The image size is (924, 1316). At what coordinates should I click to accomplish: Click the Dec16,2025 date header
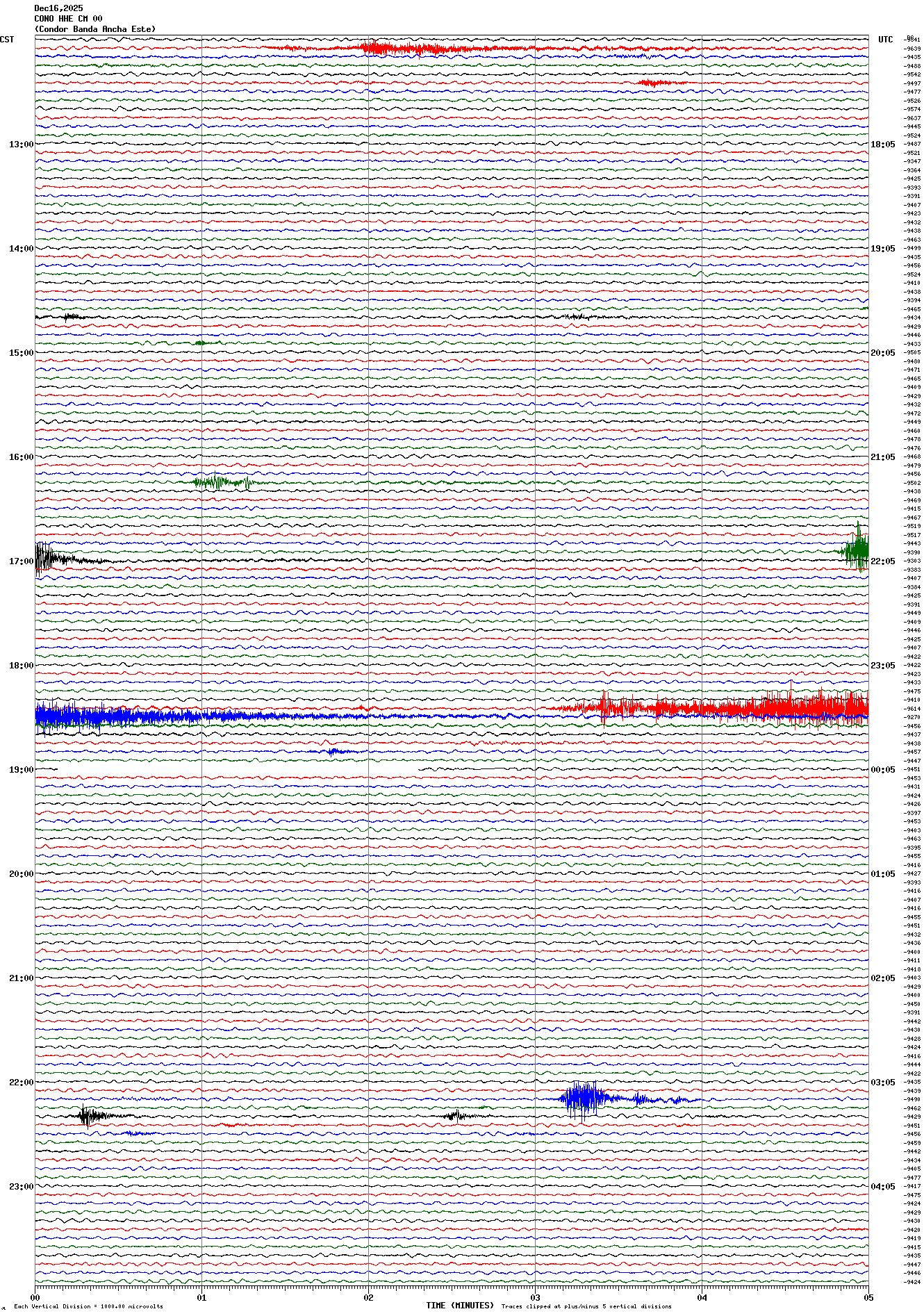point(58,8)
